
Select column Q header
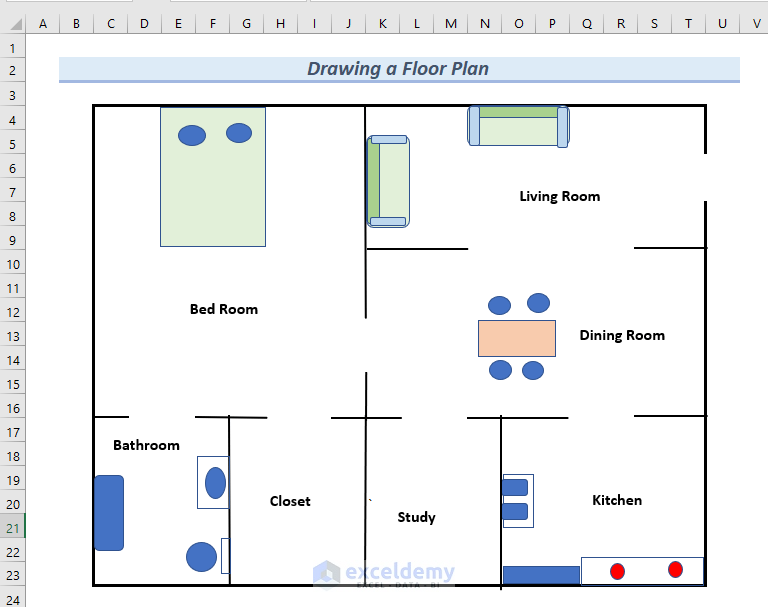tap(587, 24)
